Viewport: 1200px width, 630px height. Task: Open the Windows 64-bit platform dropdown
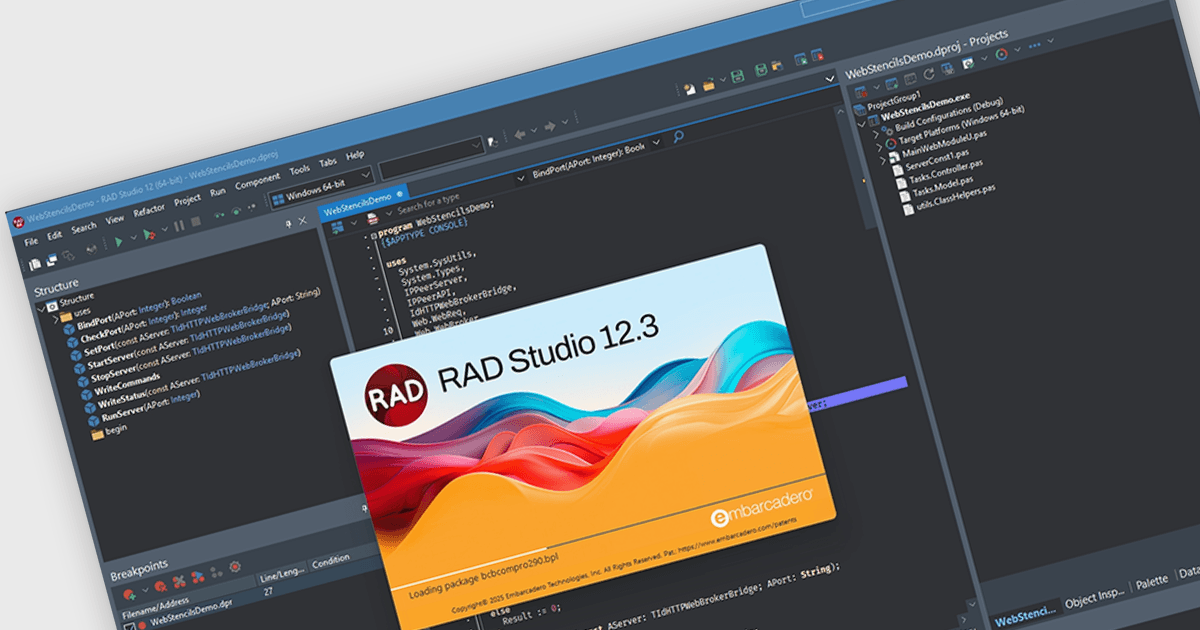tap(366, 175)
